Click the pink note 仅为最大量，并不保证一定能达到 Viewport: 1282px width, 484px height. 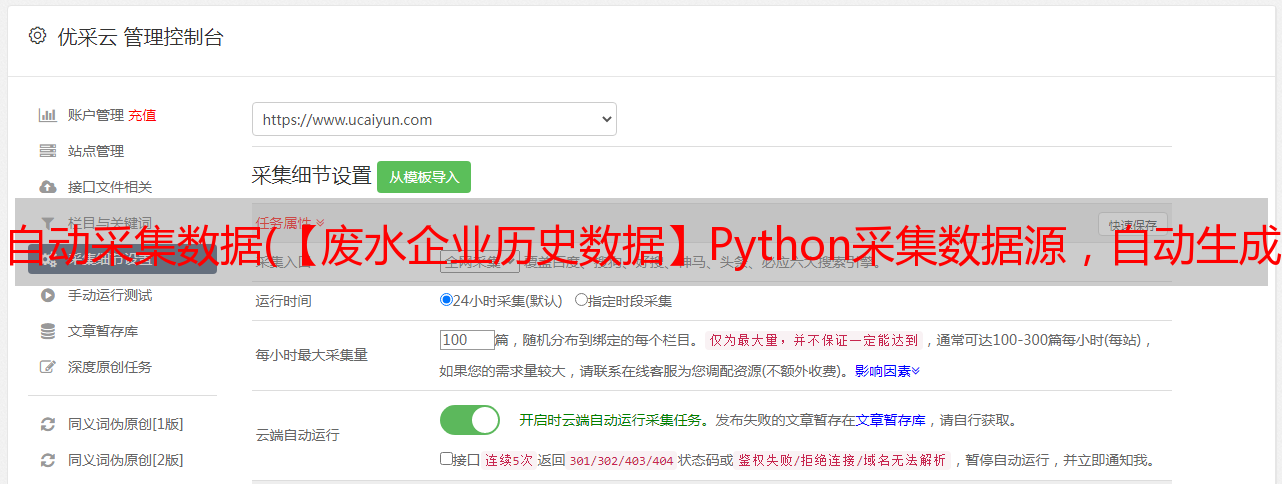[814, 340]
